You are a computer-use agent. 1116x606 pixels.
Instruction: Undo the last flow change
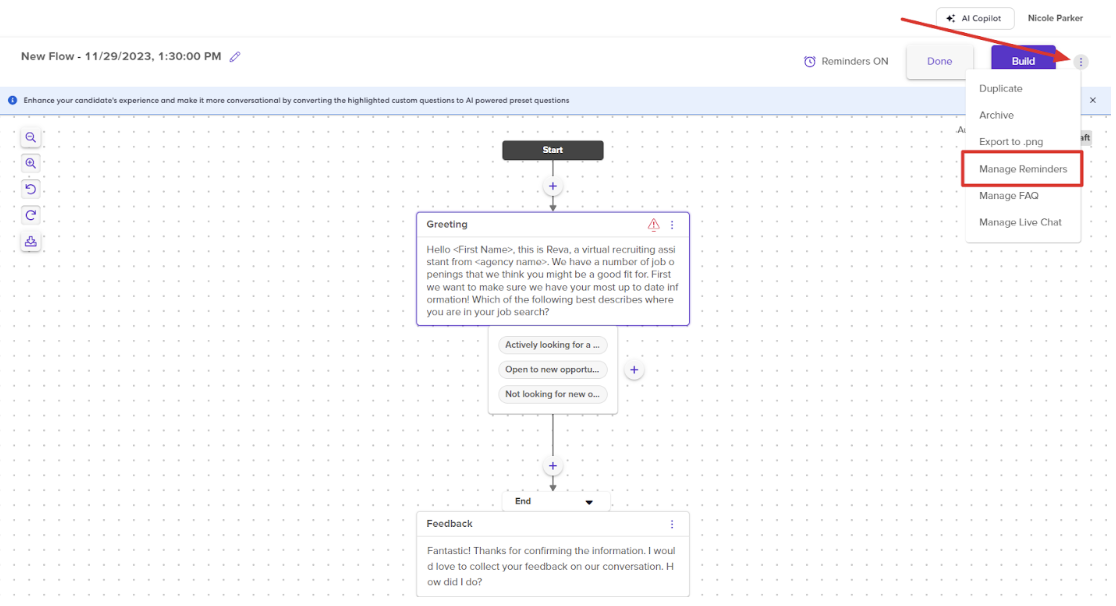coord(31,189)
